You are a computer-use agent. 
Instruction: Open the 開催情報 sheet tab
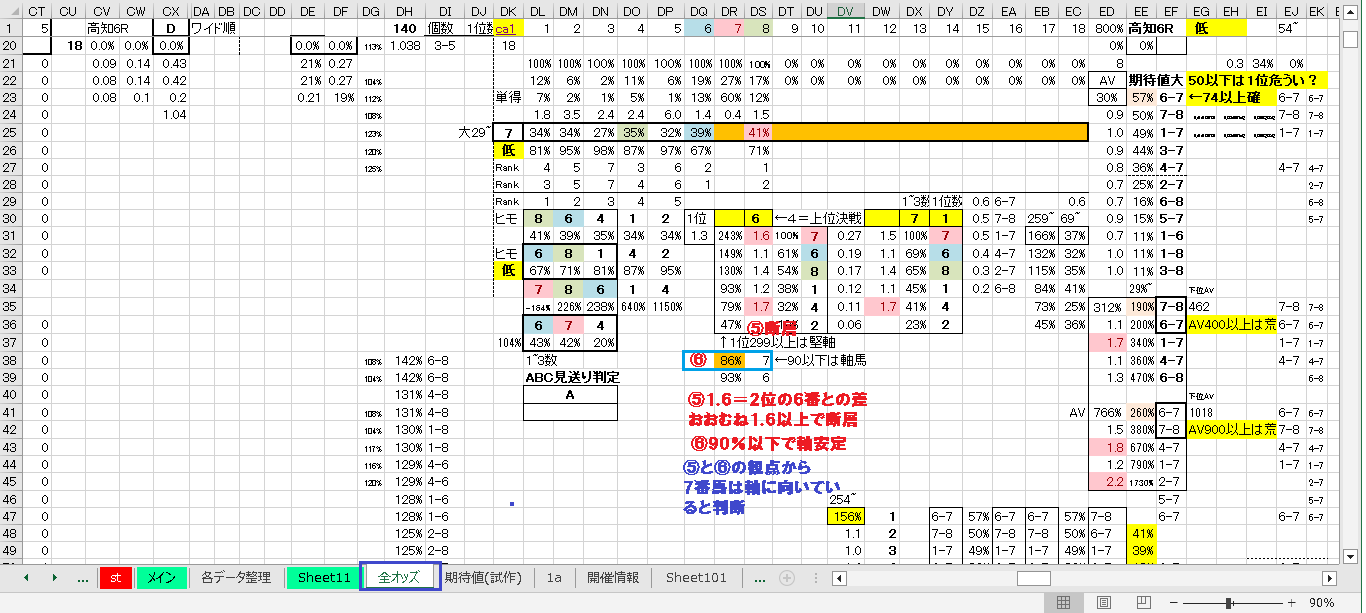tap(613, 578)
